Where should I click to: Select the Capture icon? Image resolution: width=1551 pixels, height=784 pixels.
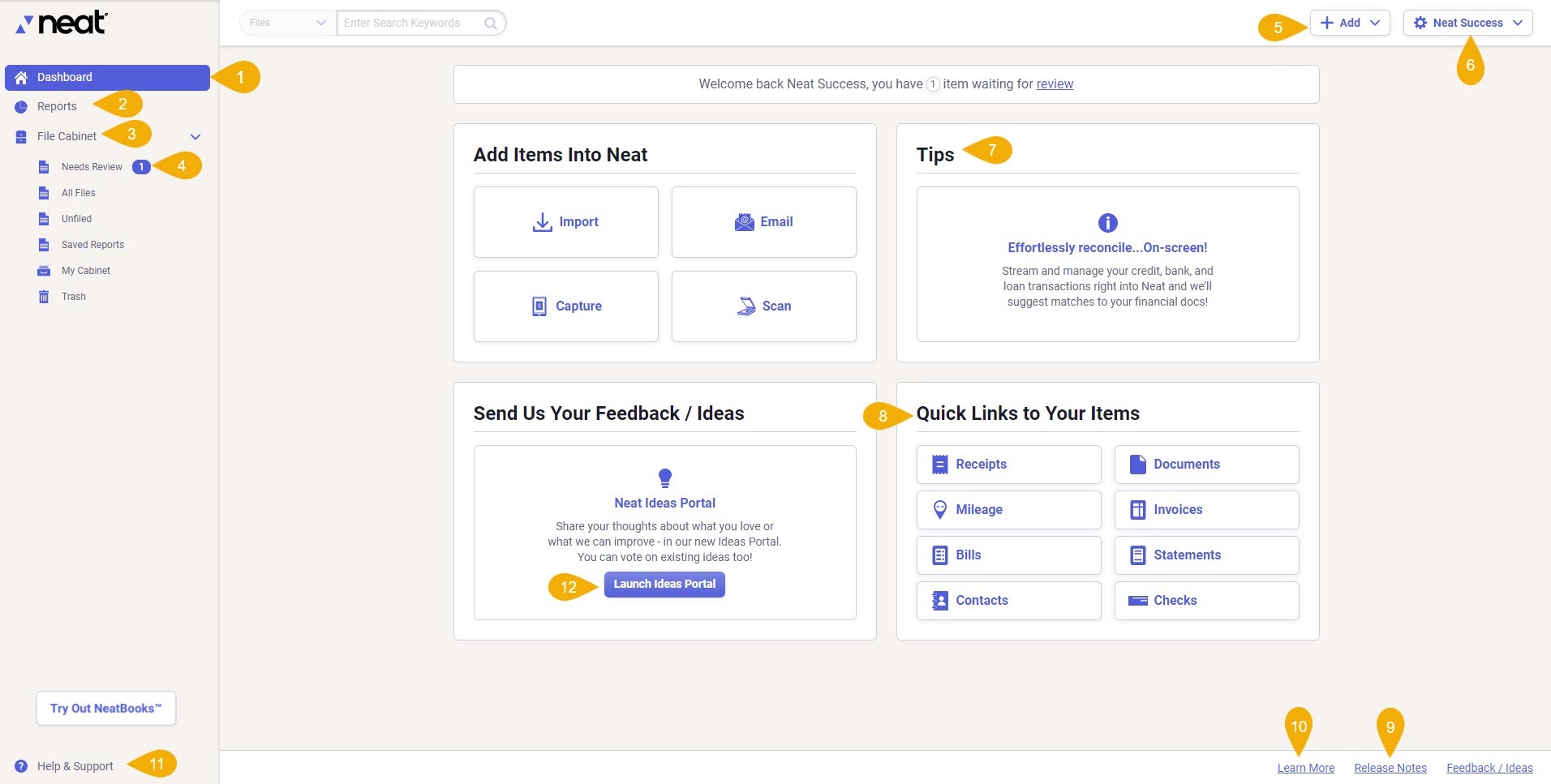click(539, 306)
